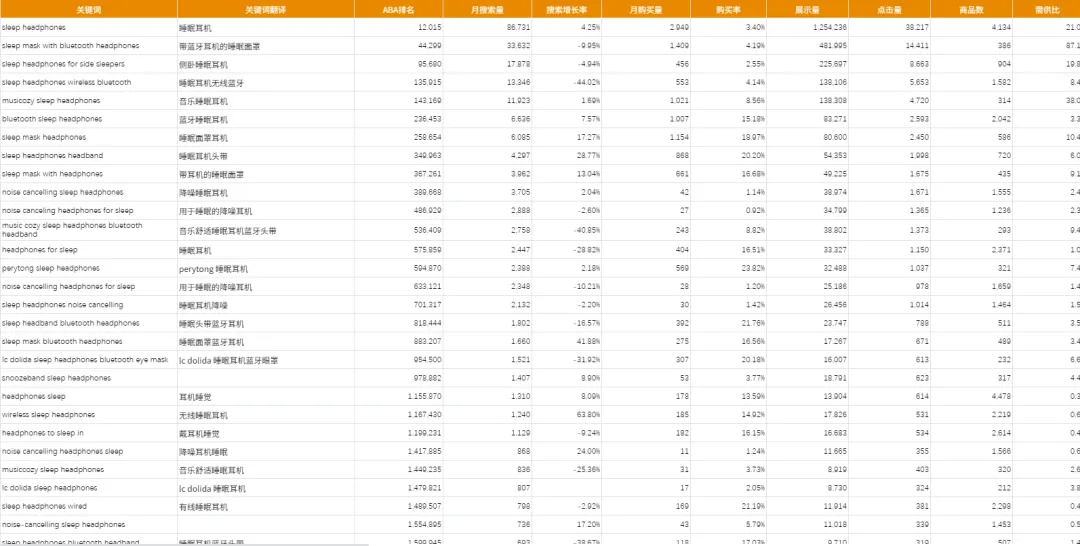Select the 月搜索量 column header
This screenshot has height=546, width=1080.
487,9
